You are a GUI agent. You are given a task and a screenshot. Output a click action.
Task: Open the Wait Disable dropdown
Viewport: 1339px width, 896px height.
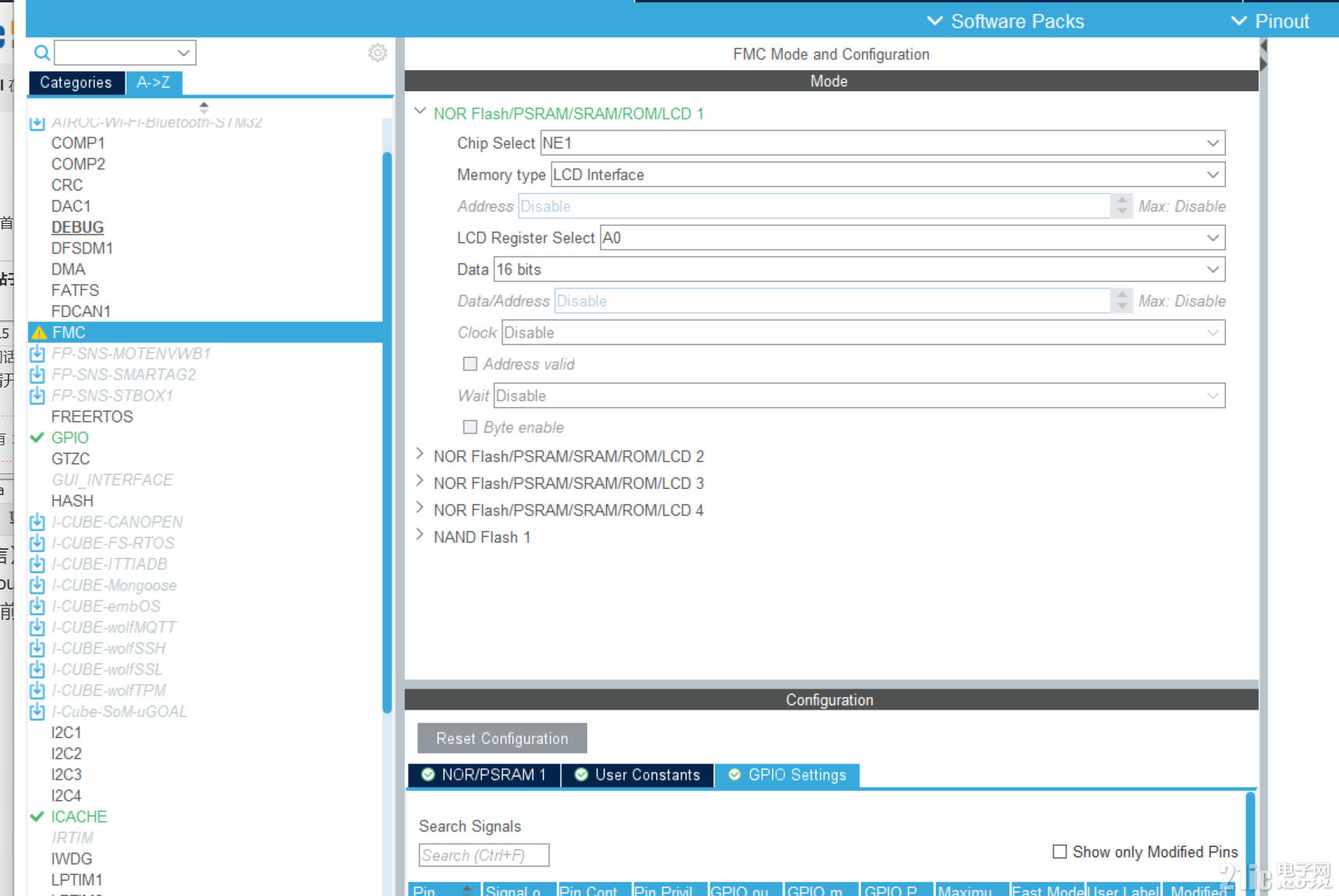pos(859,396)
